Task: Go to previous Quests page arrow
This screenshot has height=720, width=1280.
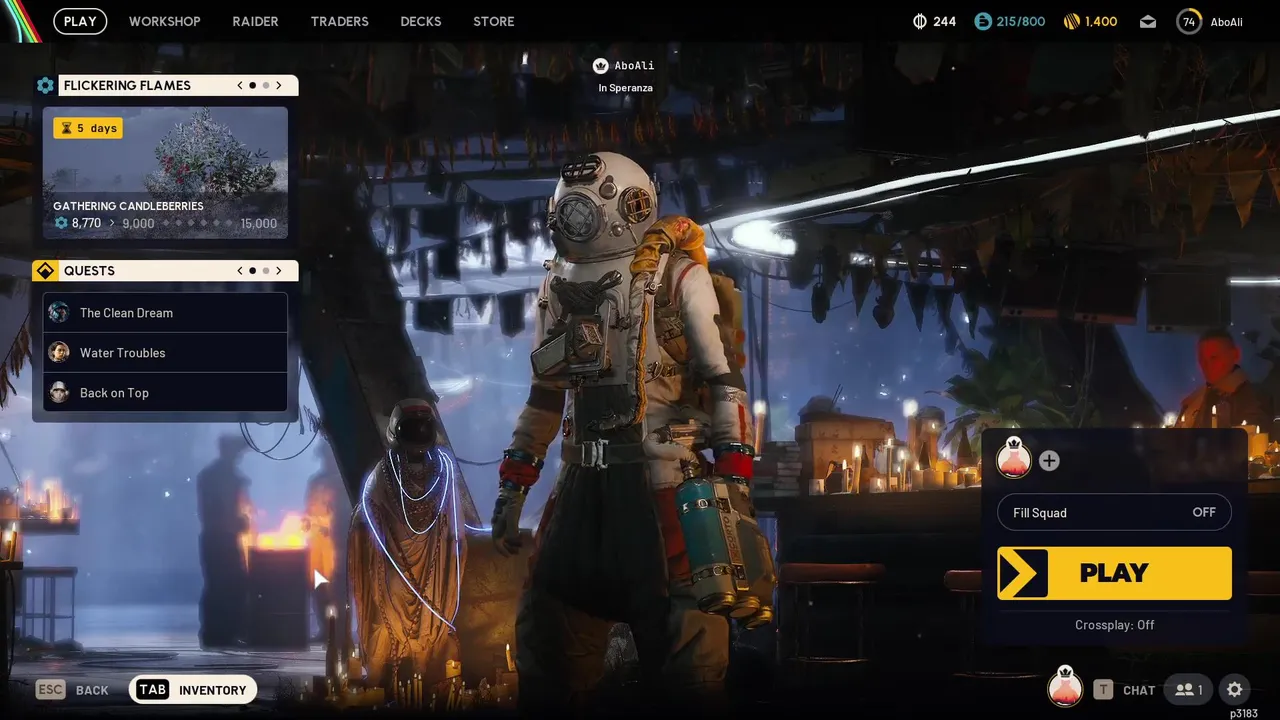Action: click(x=240, y=271)
